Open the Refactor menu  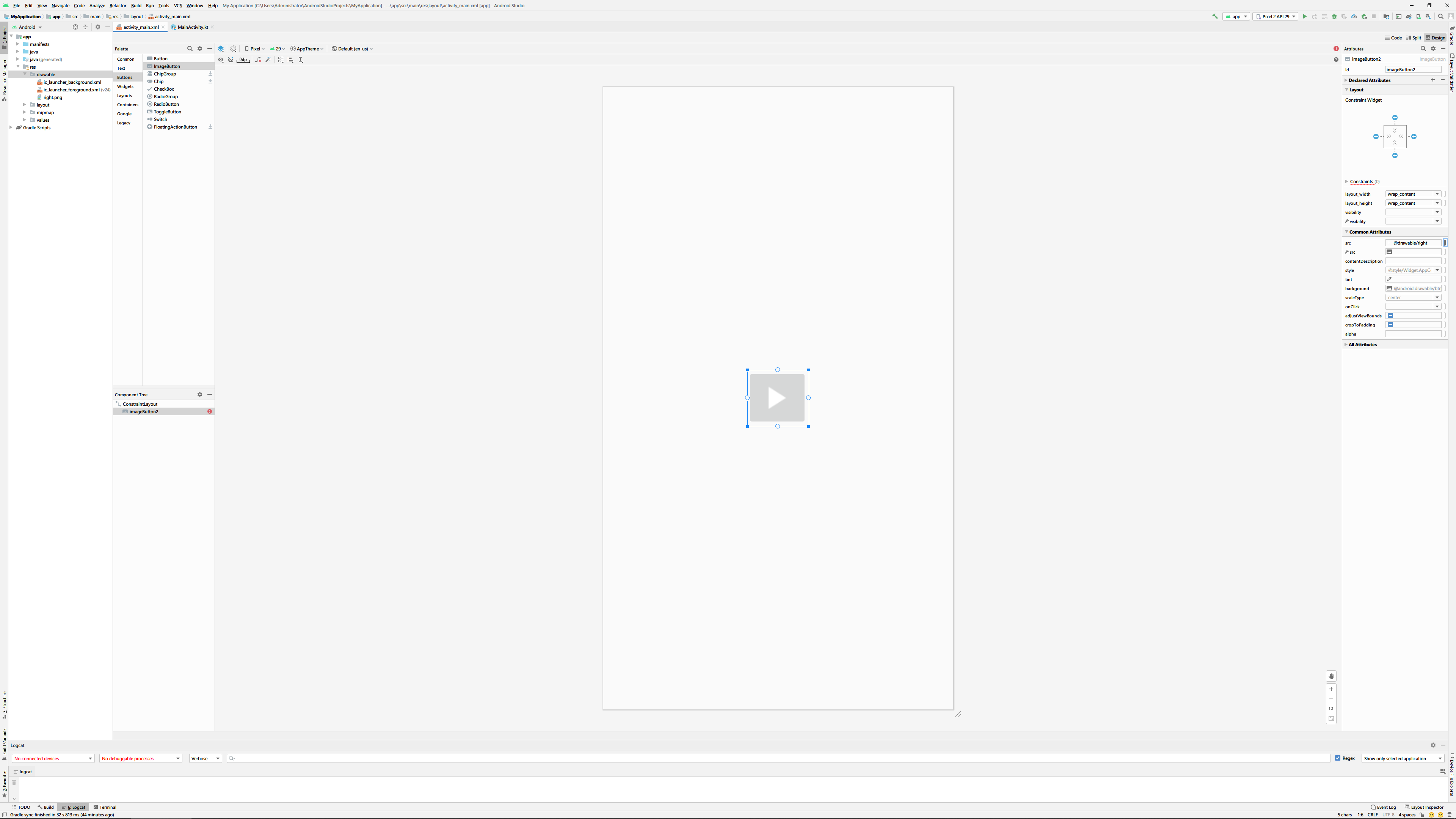point(118,6)
